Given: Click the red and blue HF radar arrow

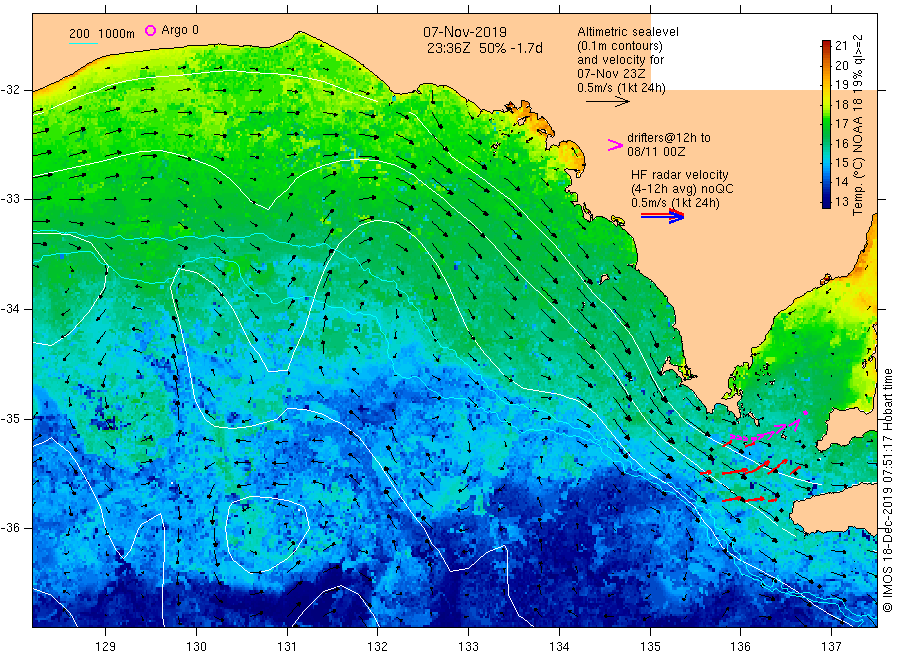Looking at the screenshot, I should 662,215.
